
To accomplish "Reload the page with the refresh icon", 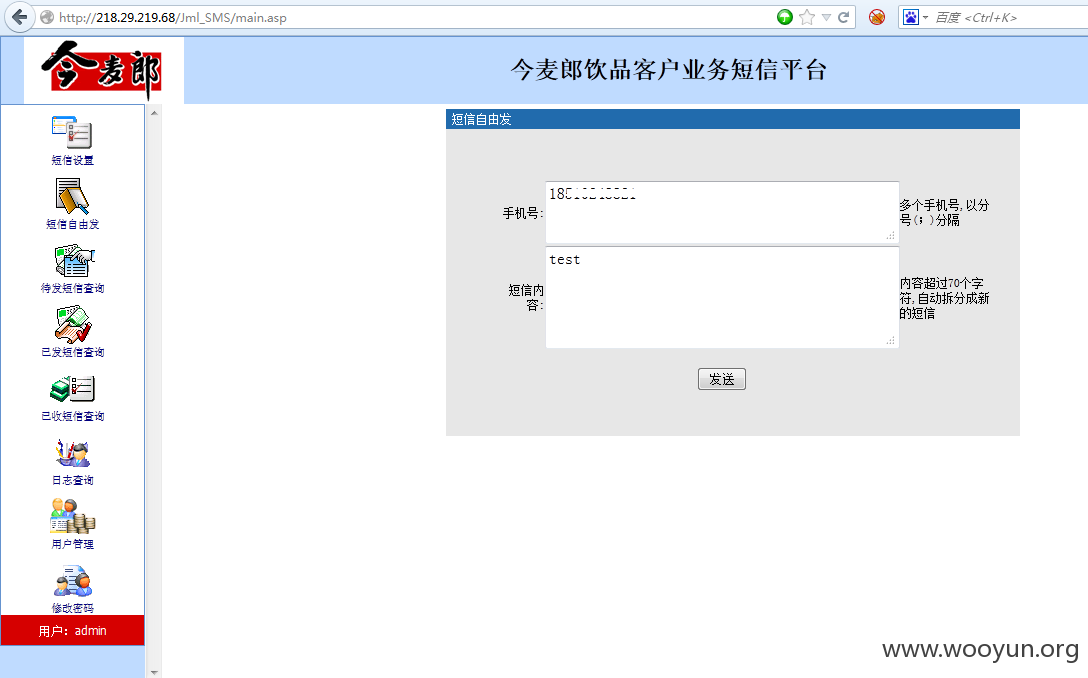I will [x=844, y=17].
